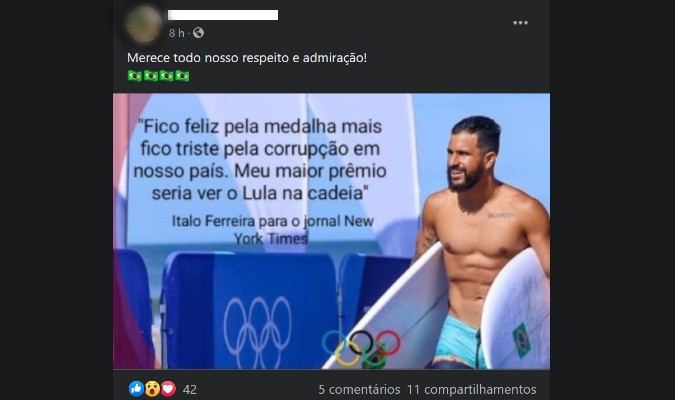Viewport: 675px width, 400px height.
Task: Click the 42 reactions count
Action: click(x=190, y=390)
